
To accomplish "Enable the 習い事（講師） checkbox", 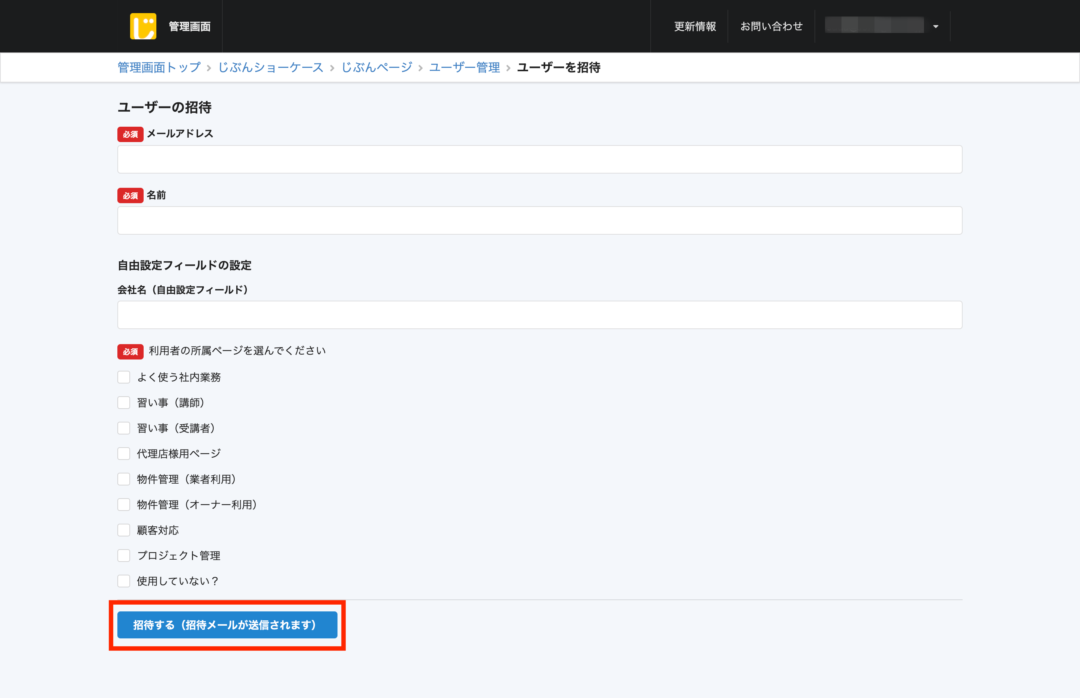I will point(124,403).
